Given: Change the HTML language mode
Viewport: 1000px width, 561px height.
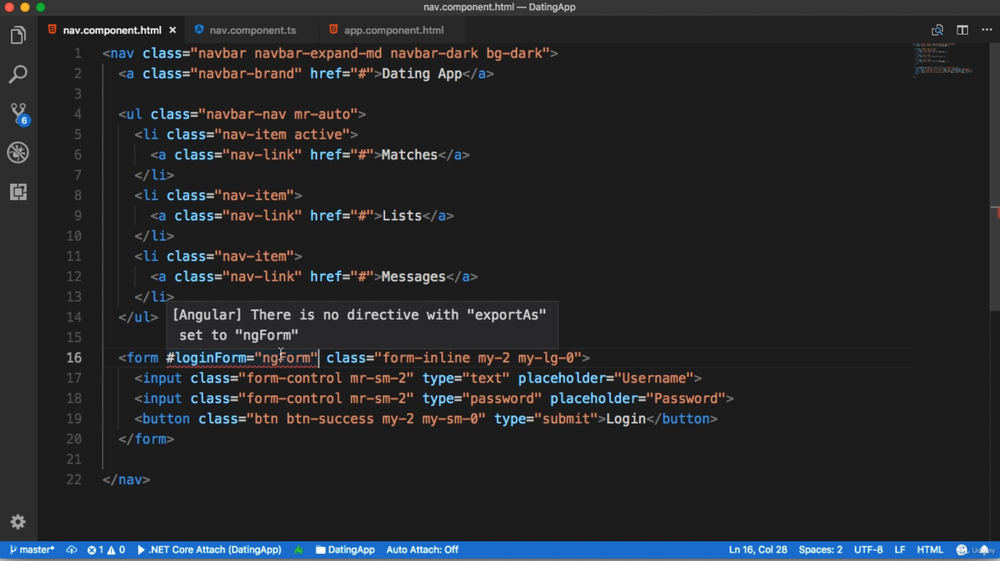Looking at the screenshot, I should tap(930, 550).
